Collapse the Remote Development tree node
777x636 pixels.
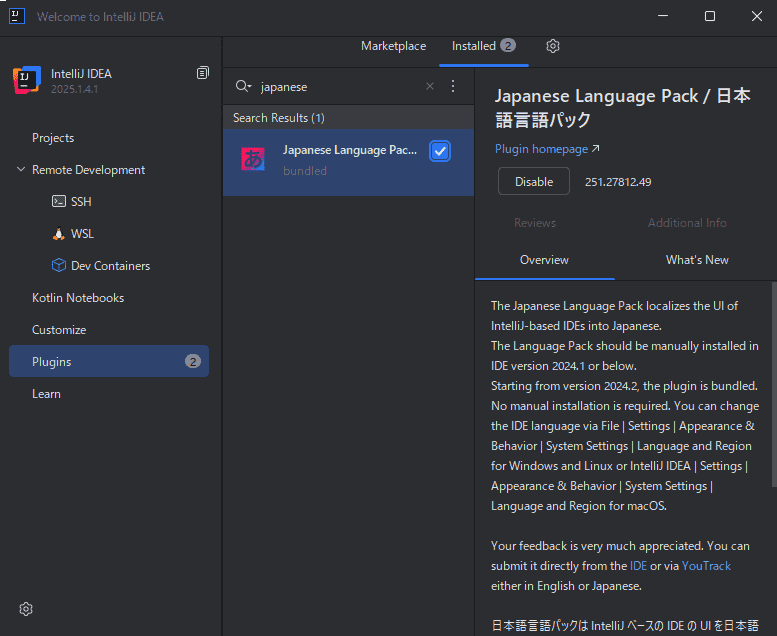coord(21,170)
